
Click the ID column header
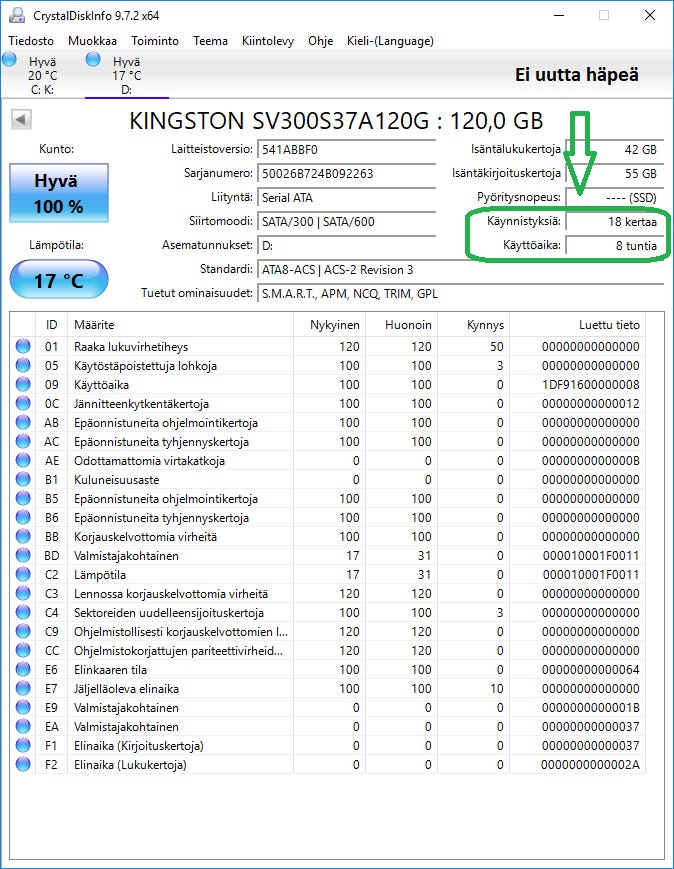(x=52, y=325)
